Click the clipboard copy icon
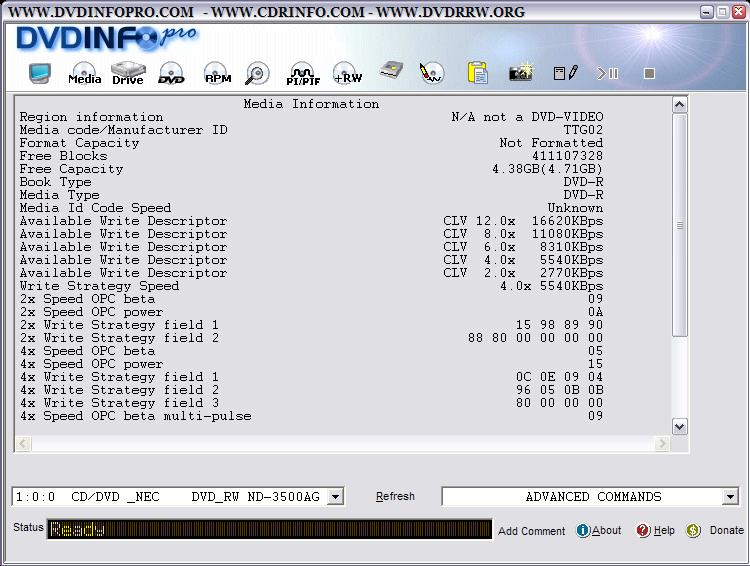750x566 pixels. click(x=477, y=73)
